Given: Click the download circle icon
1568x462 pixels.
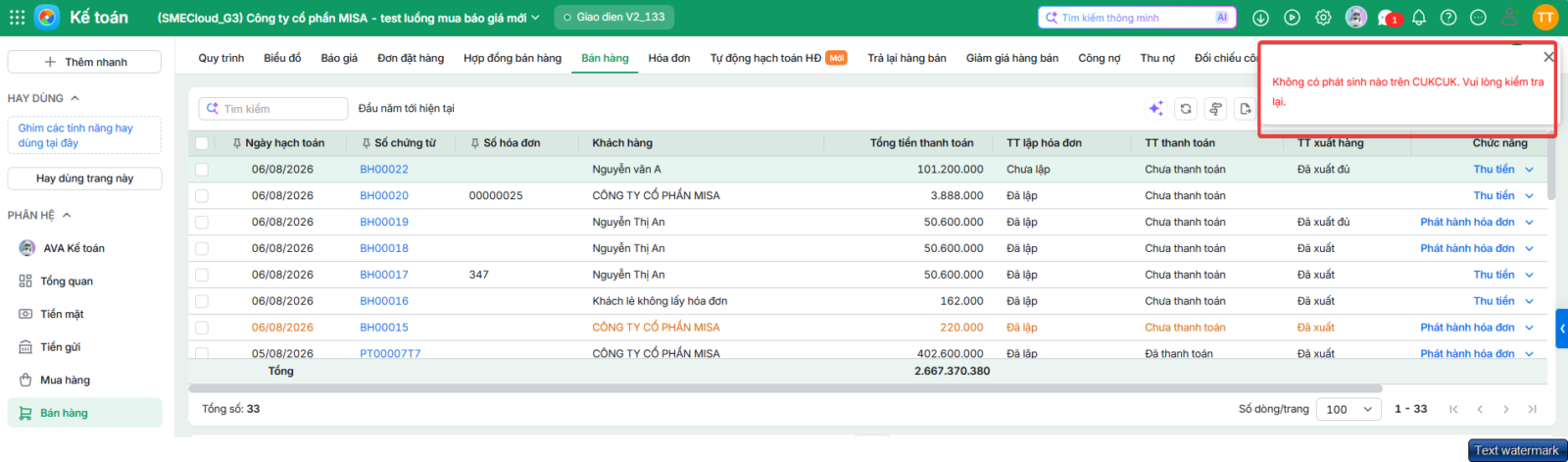Looking at the screenshot, I should [x=1260, y=18].
